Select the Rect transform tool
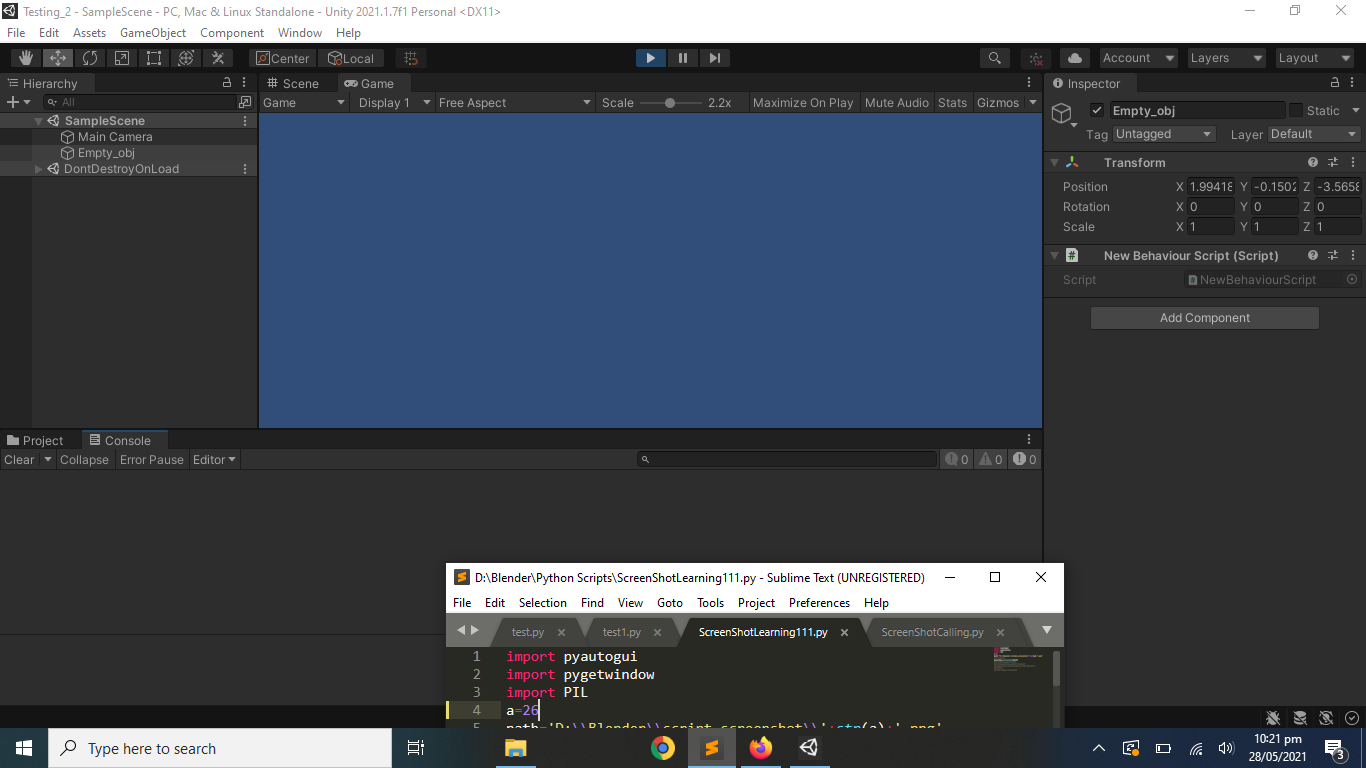The width and height of the screenshot is (1366, 768). (154, 58)
